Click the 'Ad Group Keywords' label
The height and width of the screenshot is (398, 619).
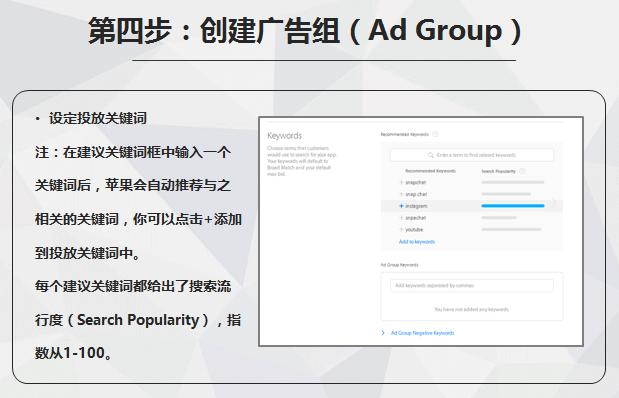pos(399,265)
